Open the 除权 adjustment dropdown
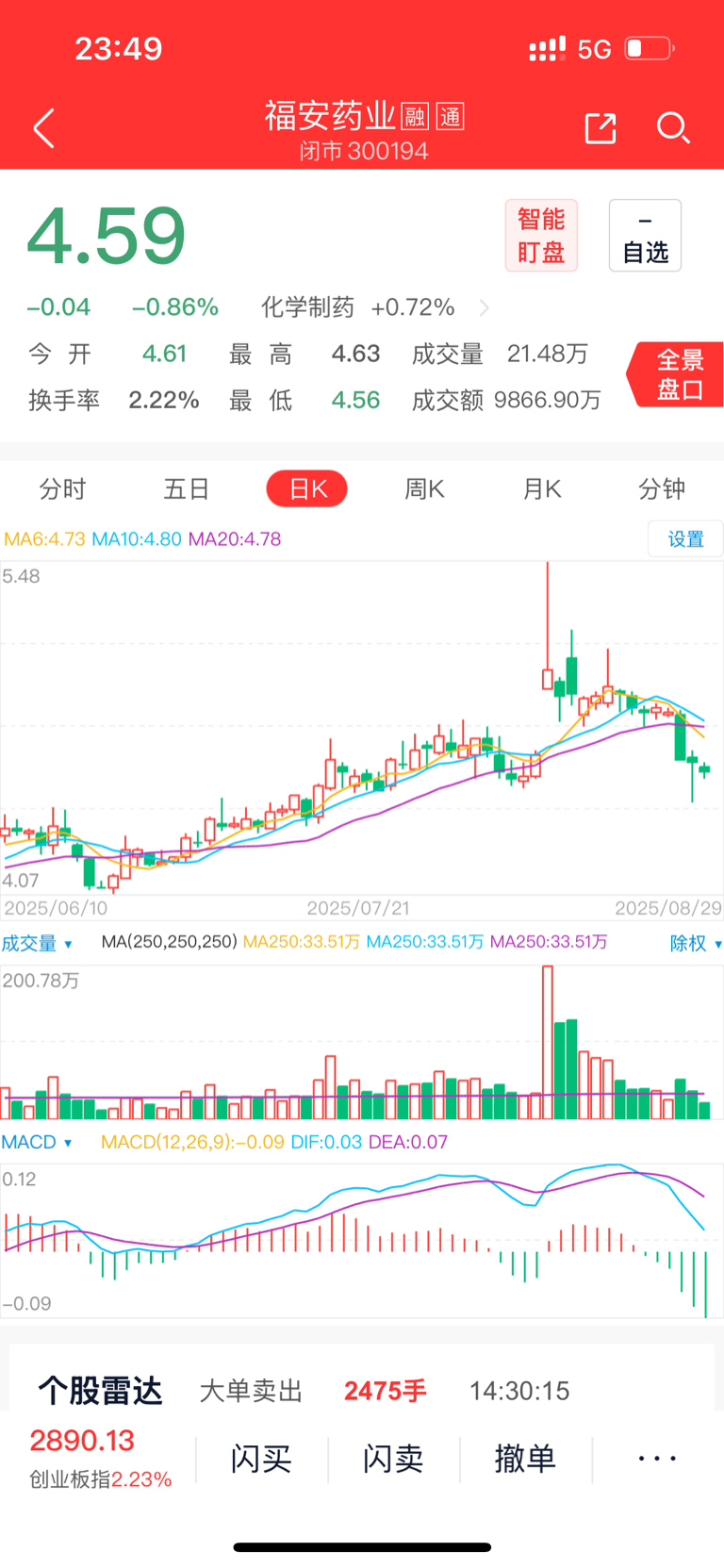724x1568 pixels. coord(696,943)
